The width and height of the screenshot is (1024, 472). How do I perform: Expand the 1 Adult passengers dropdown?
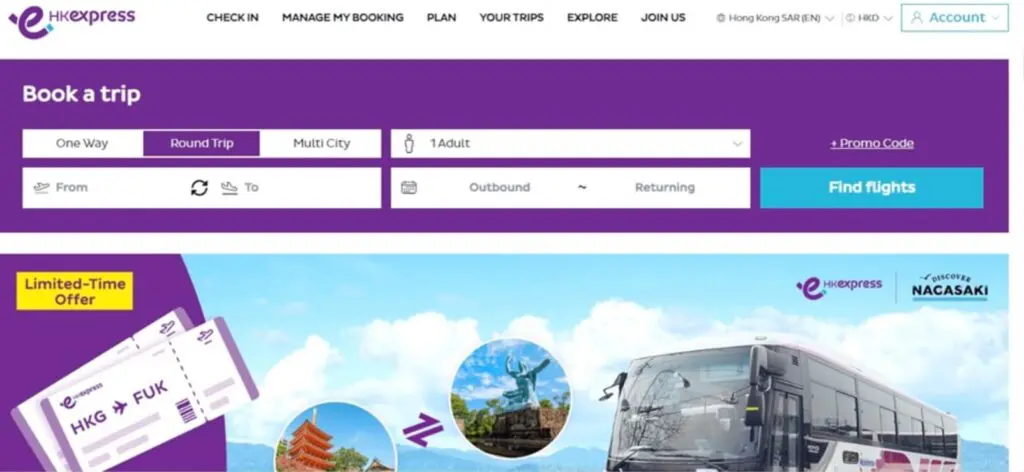point(571,144)
